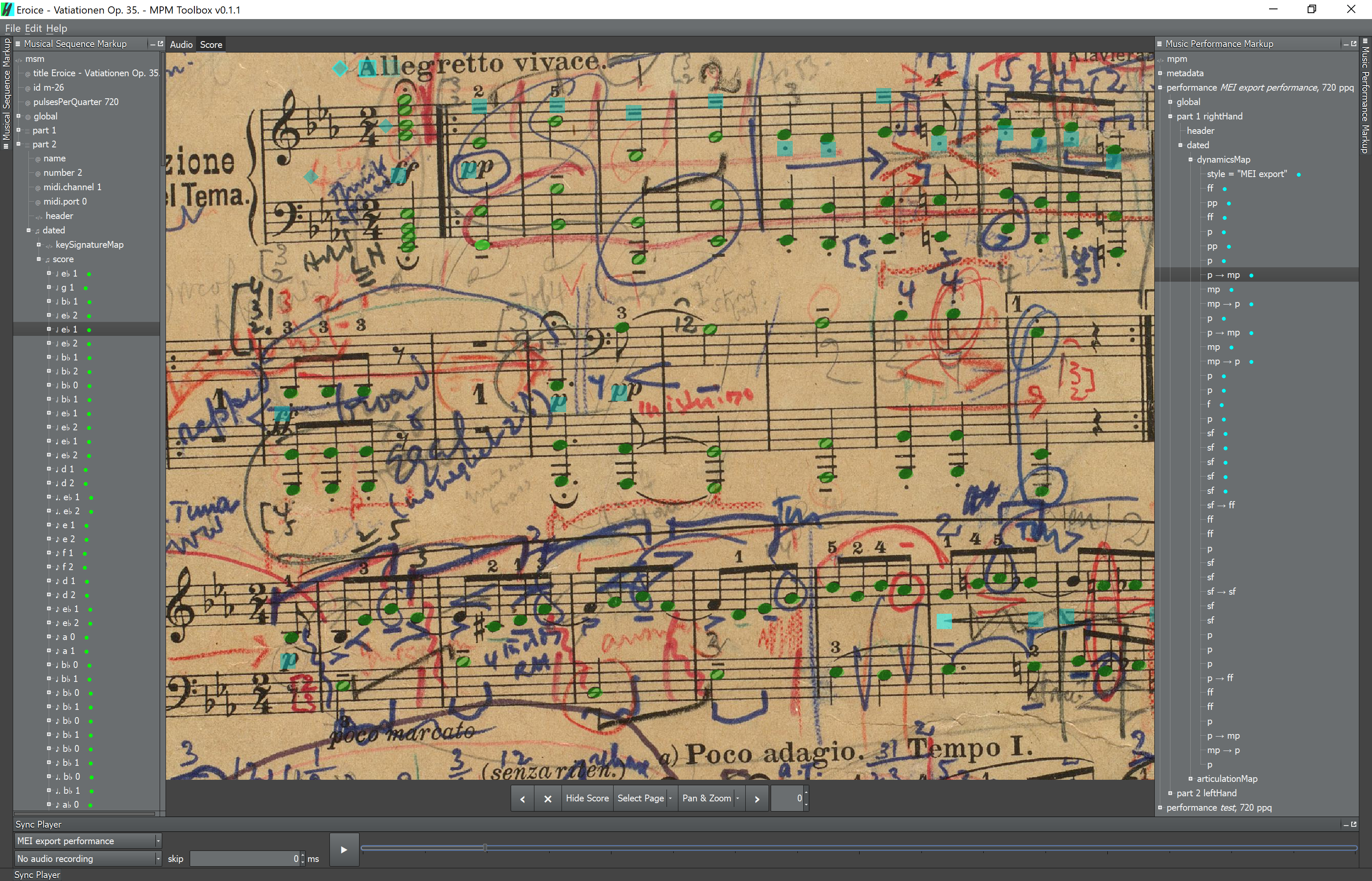1372x881 pixels.
Task: Minimize the Musical Sequence Markup panel
Action: click(152, 44)
